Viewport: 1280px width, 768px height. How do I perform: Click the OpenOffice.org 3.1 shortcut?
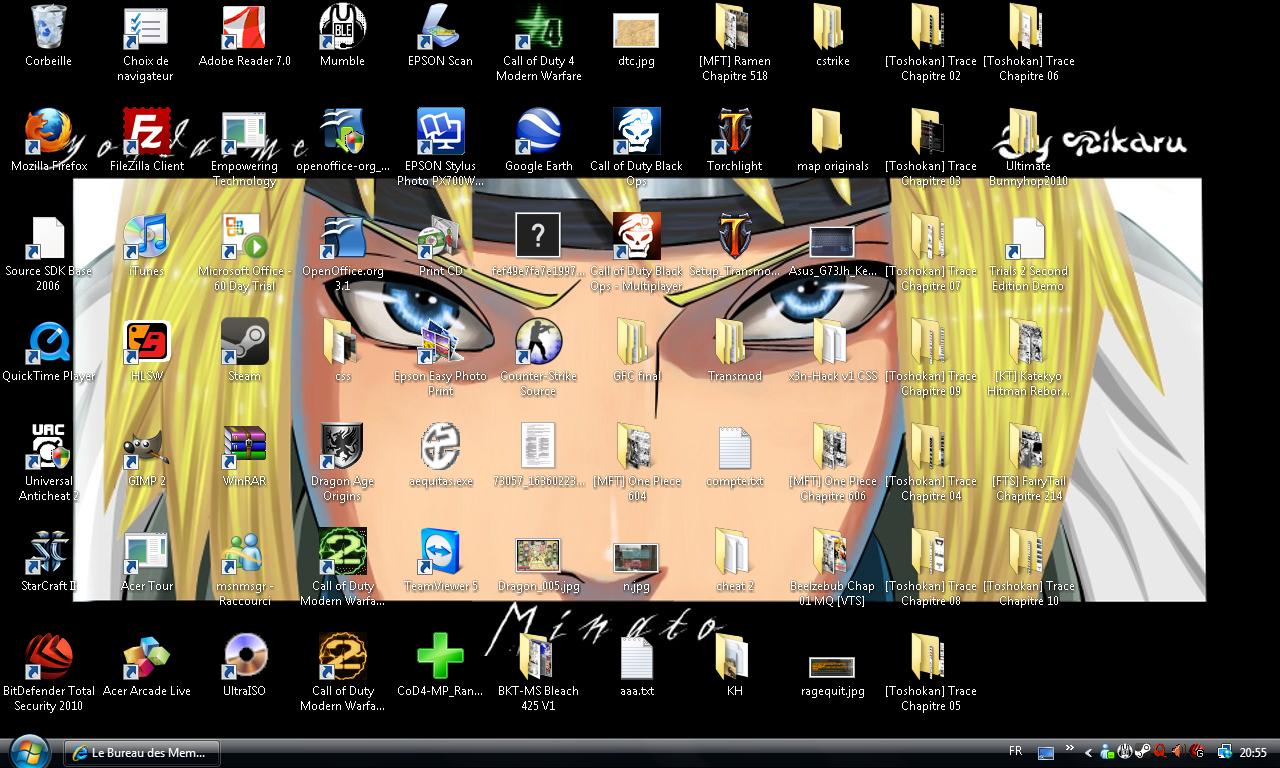click(x=342, y=237)
